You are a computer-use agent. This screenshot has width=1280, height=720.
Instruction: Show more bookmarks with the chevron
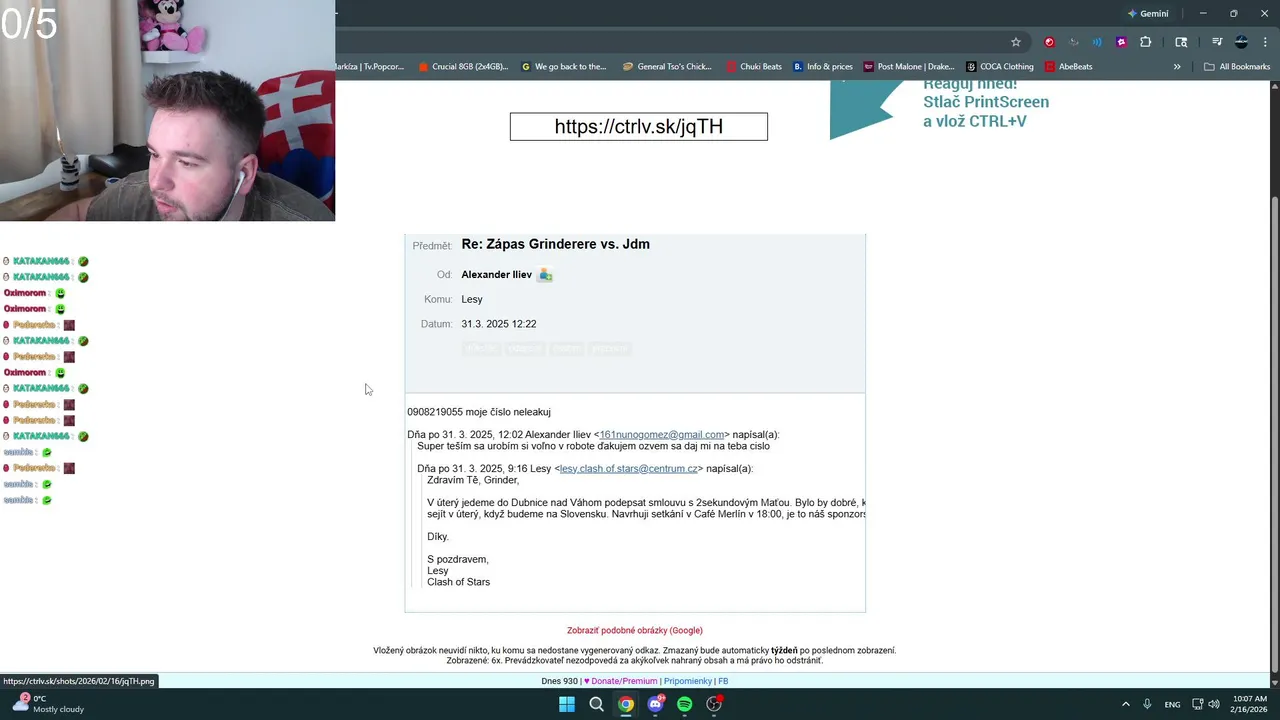click(x=1177, y=67)
